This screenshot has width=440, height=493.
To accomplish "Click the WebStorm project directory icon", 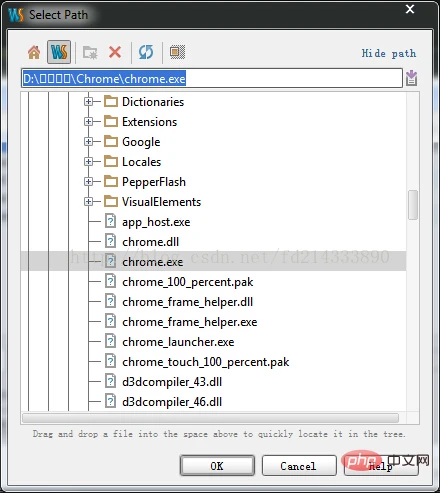I will [x=59, y=52].
